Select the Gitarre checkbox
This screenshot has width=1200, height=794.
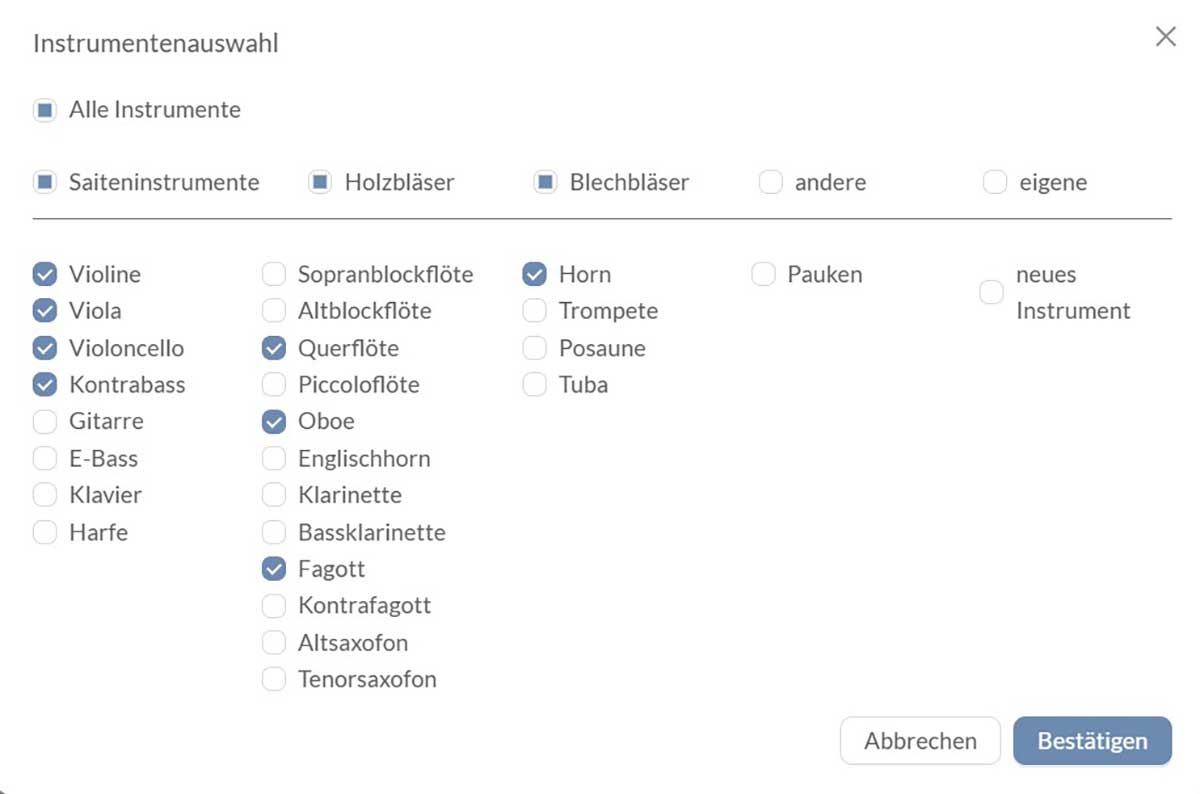coord(45,422)
